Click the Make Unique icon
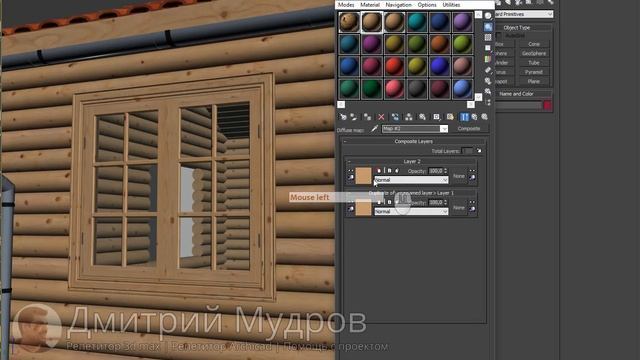The image size is (640, 360). coord(409,117)
